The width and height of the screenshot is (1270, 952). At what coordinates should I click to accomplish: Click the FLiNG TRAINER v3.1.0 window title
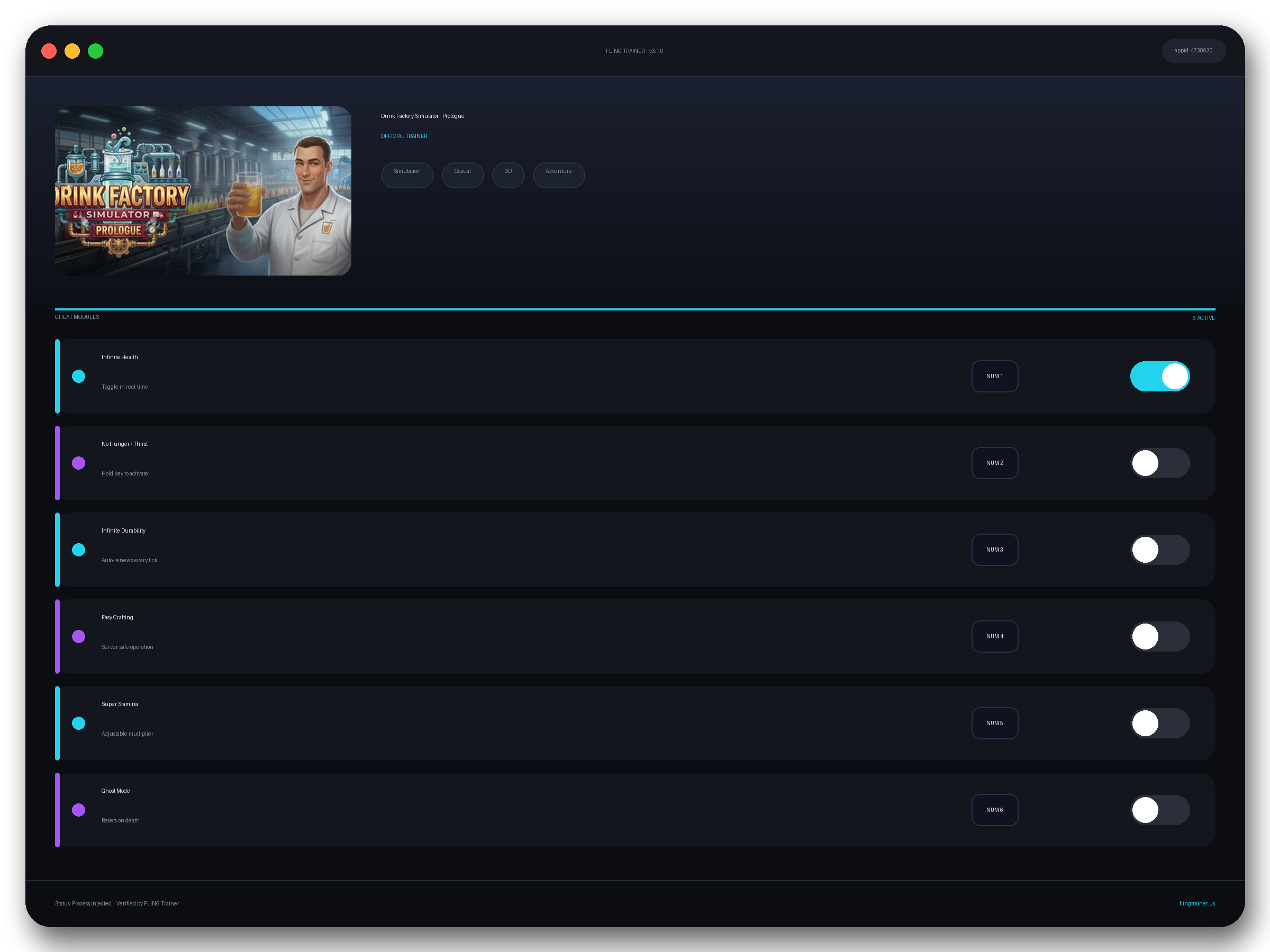click(x=634, y=51)
